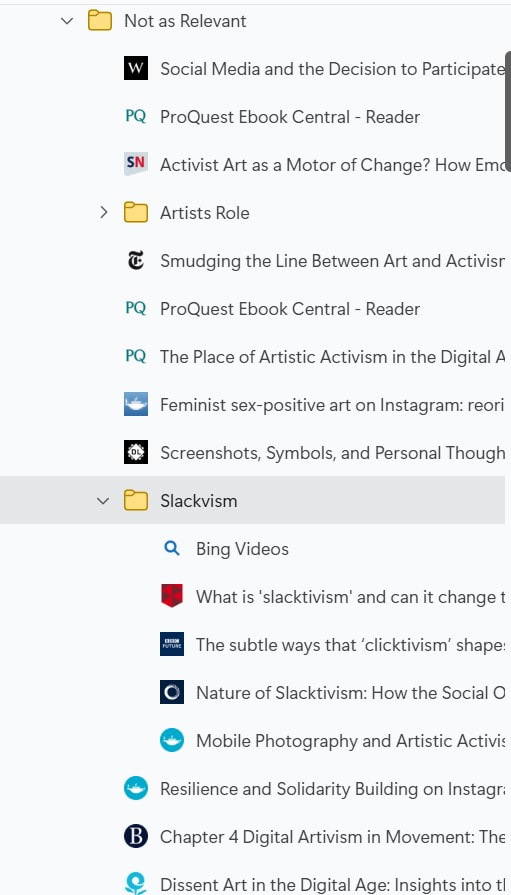Image resolution: width=511 pixels, height=895 pixels.
Task: Click the DL black gear favicon
Action: click(x=136, y=453)
